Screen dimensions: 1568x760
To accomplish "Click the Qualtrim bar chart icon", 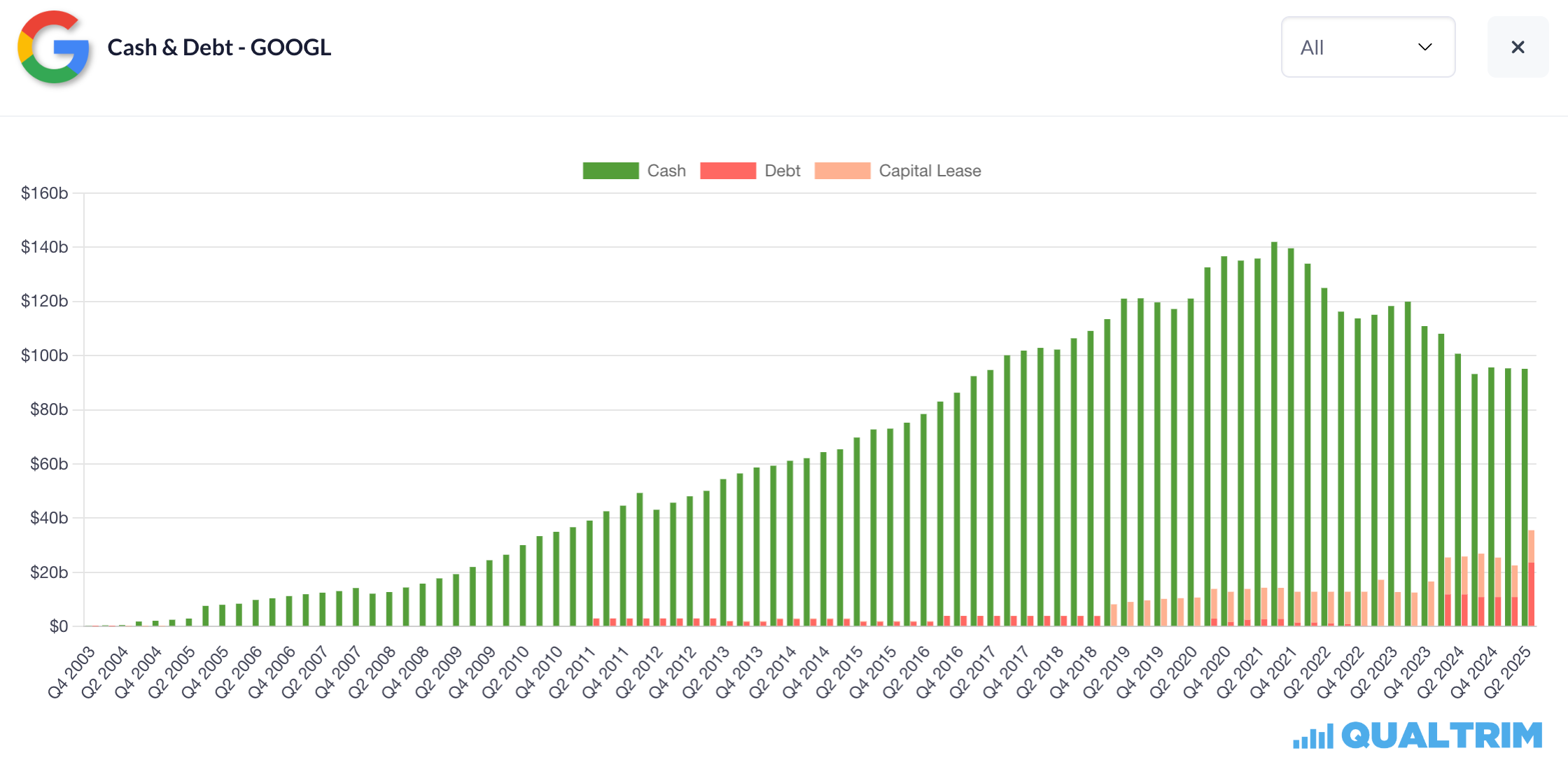I will (1312, 738).
